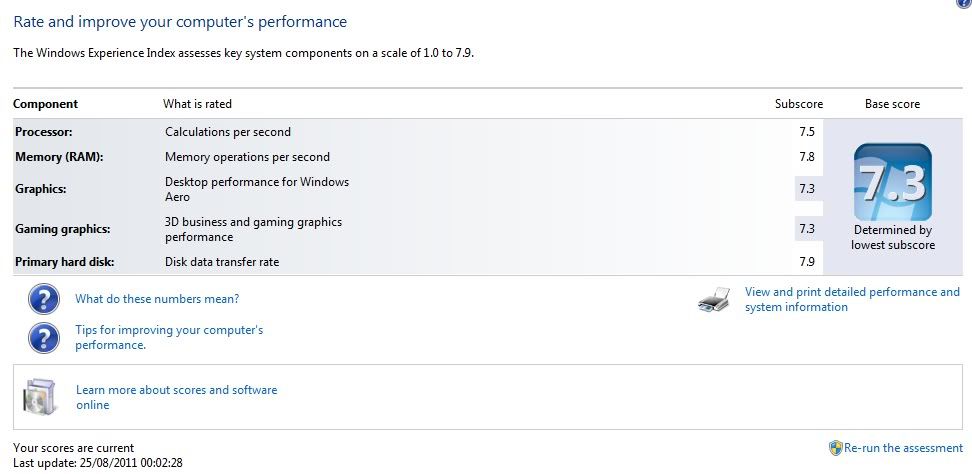Select the Processor row
Screen dimensions: 972x474
418,132
